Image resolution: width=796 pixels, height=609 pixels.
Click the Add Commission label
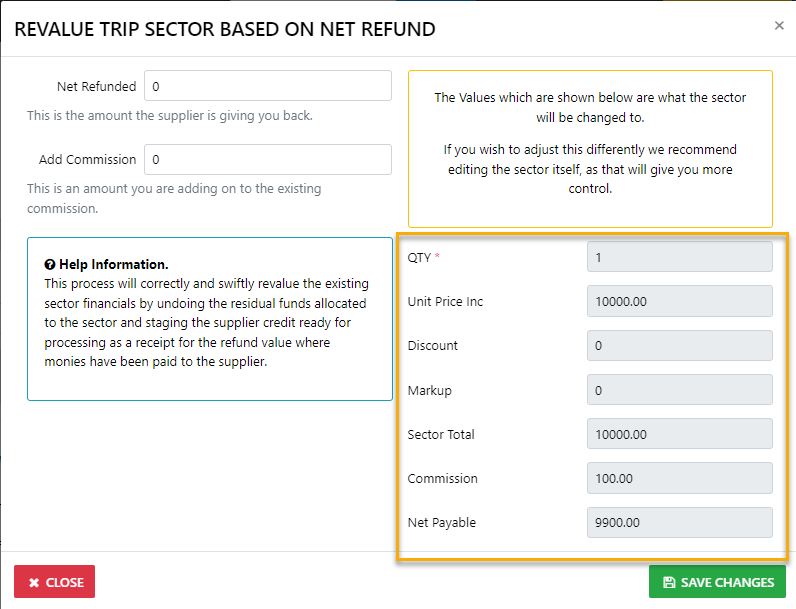tap(87, 160)
